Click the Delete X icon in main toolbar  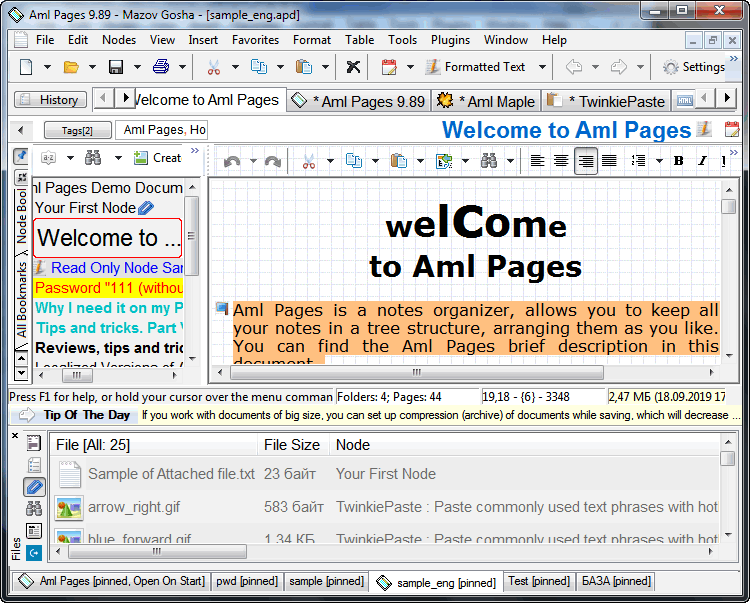click(353, 67)
